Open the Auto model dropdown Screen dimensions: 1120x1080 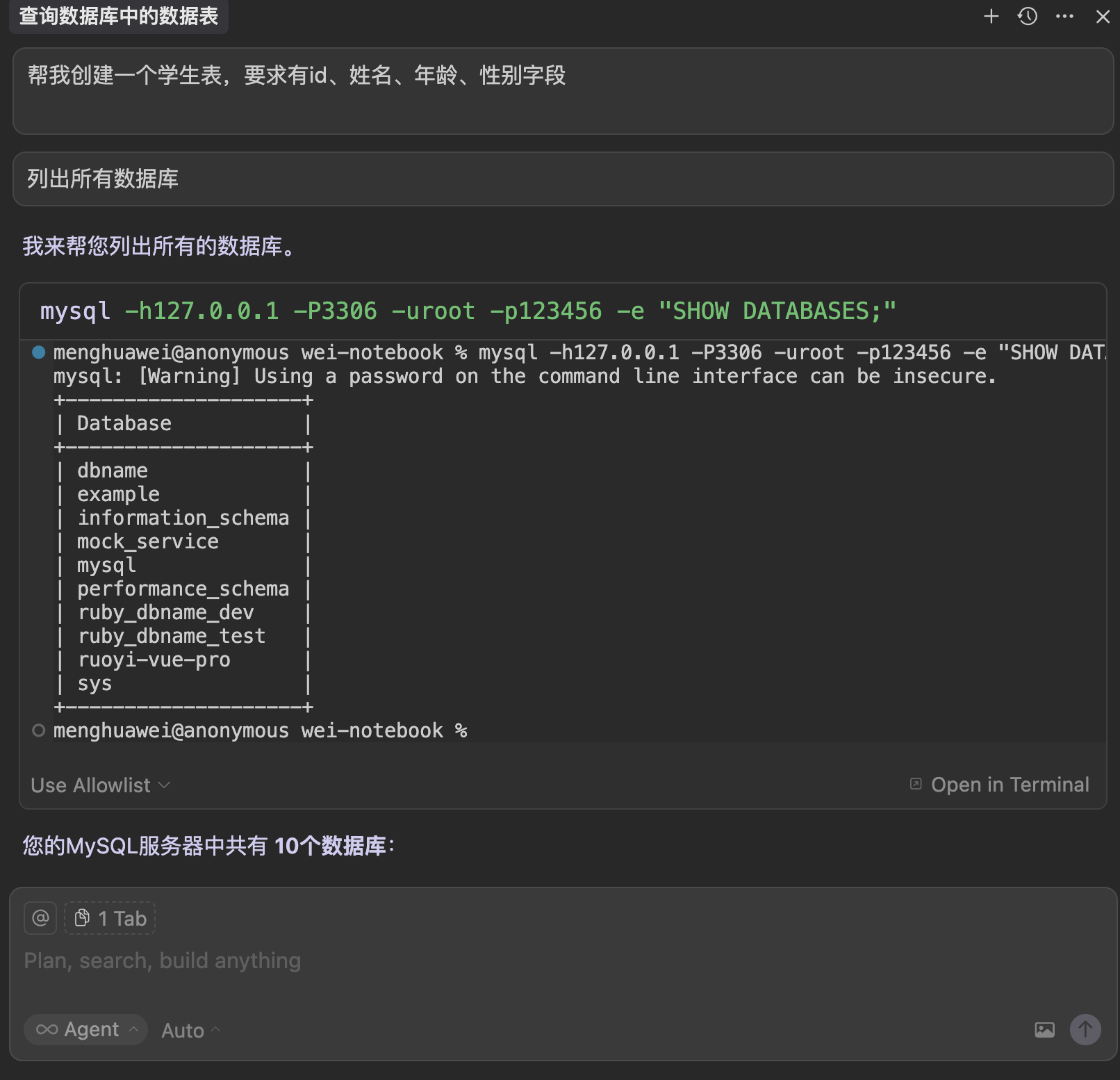coord(190,1030)
